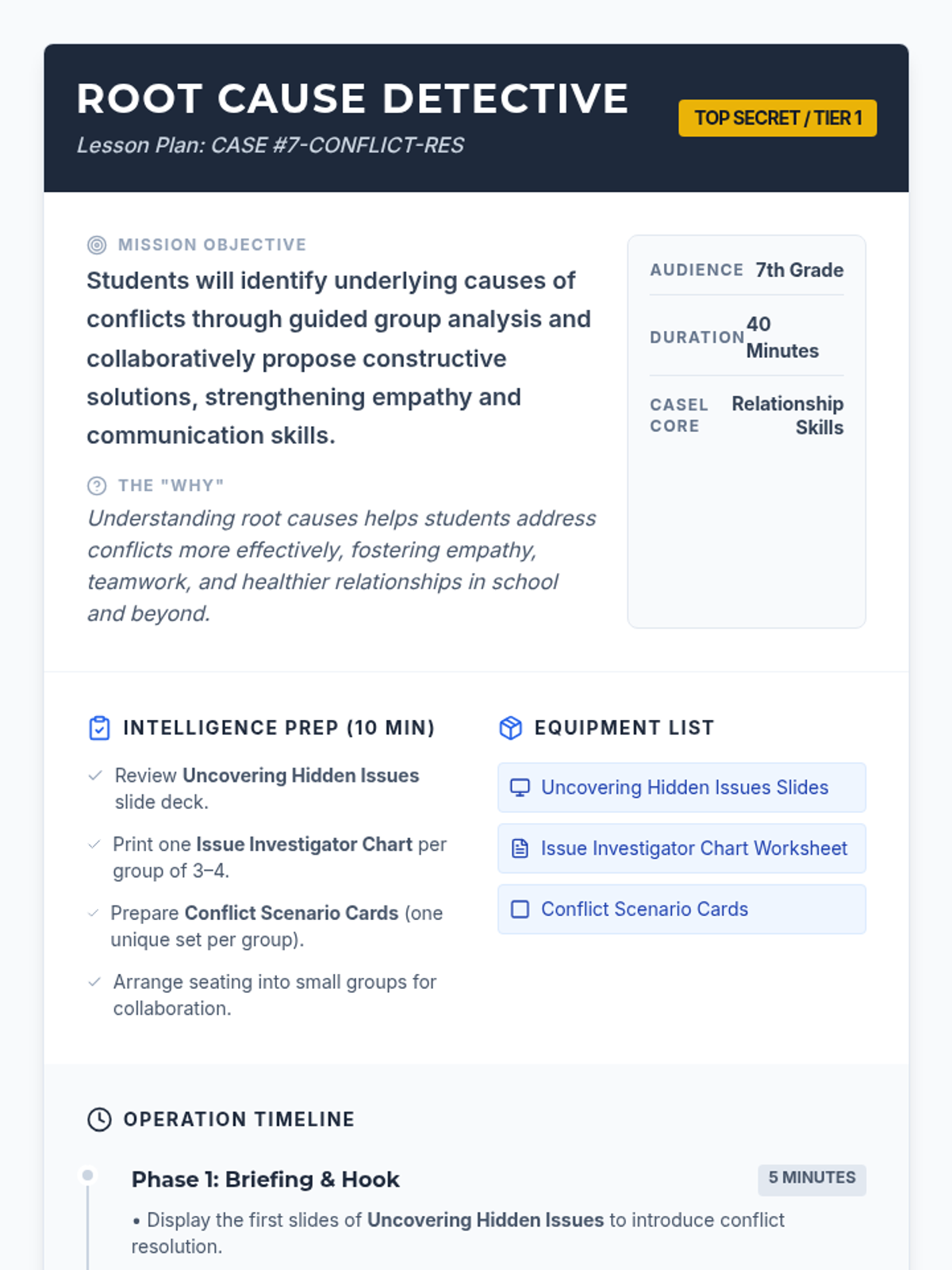Click the Phase 1 timeline dot marker

click(x=87, y=1175)
